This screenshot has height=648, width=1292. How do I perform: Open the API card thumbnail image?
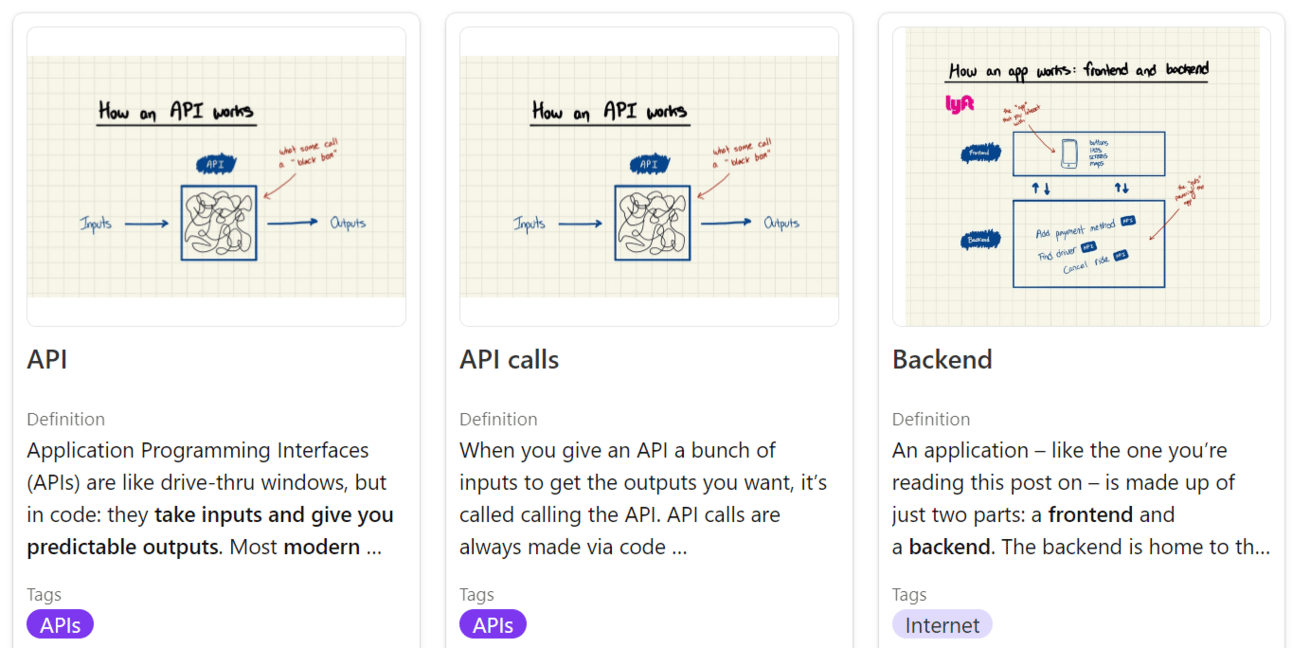(x=216, y=177)
